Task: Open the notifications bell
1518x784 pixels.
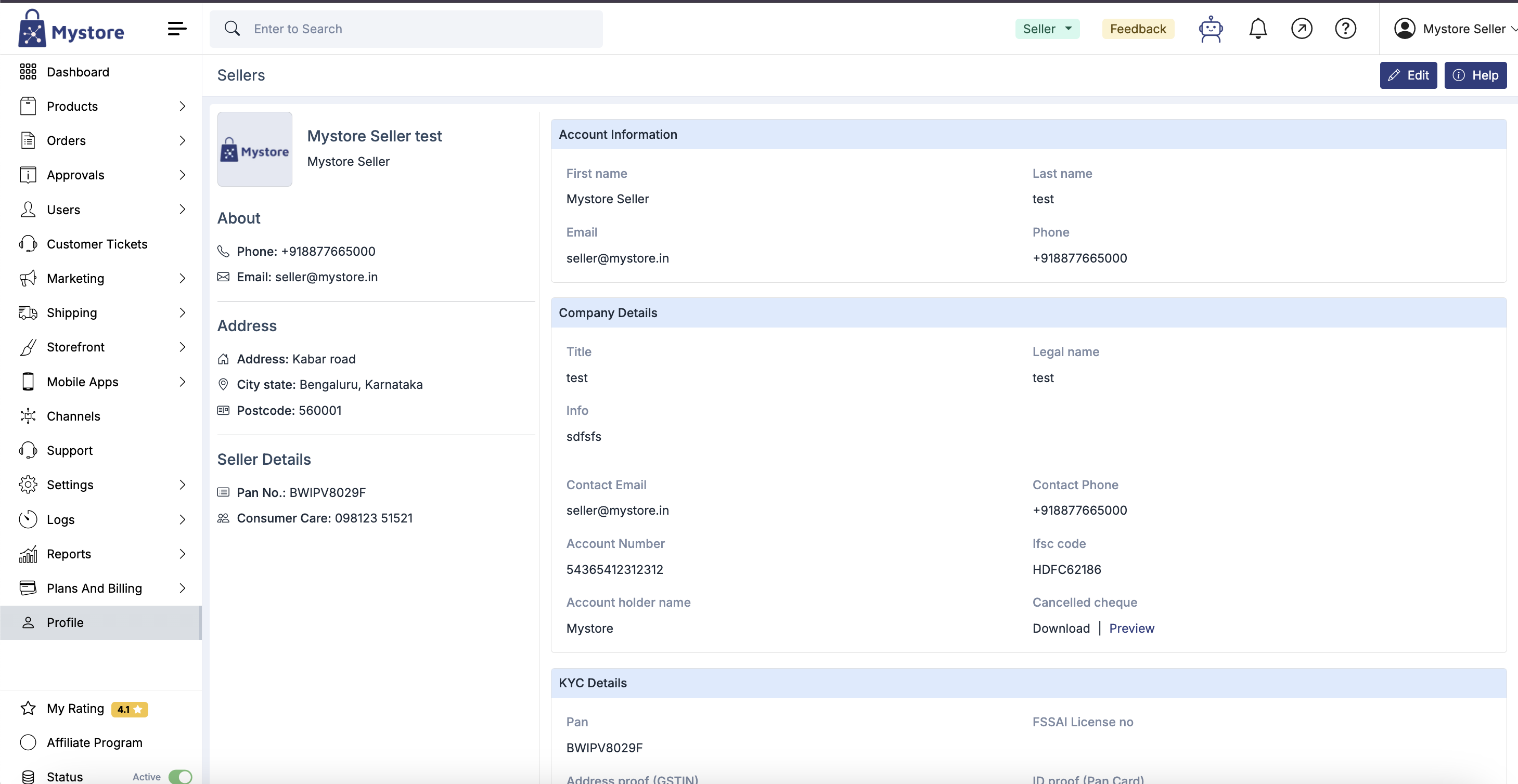Action: coord(1257,29)
